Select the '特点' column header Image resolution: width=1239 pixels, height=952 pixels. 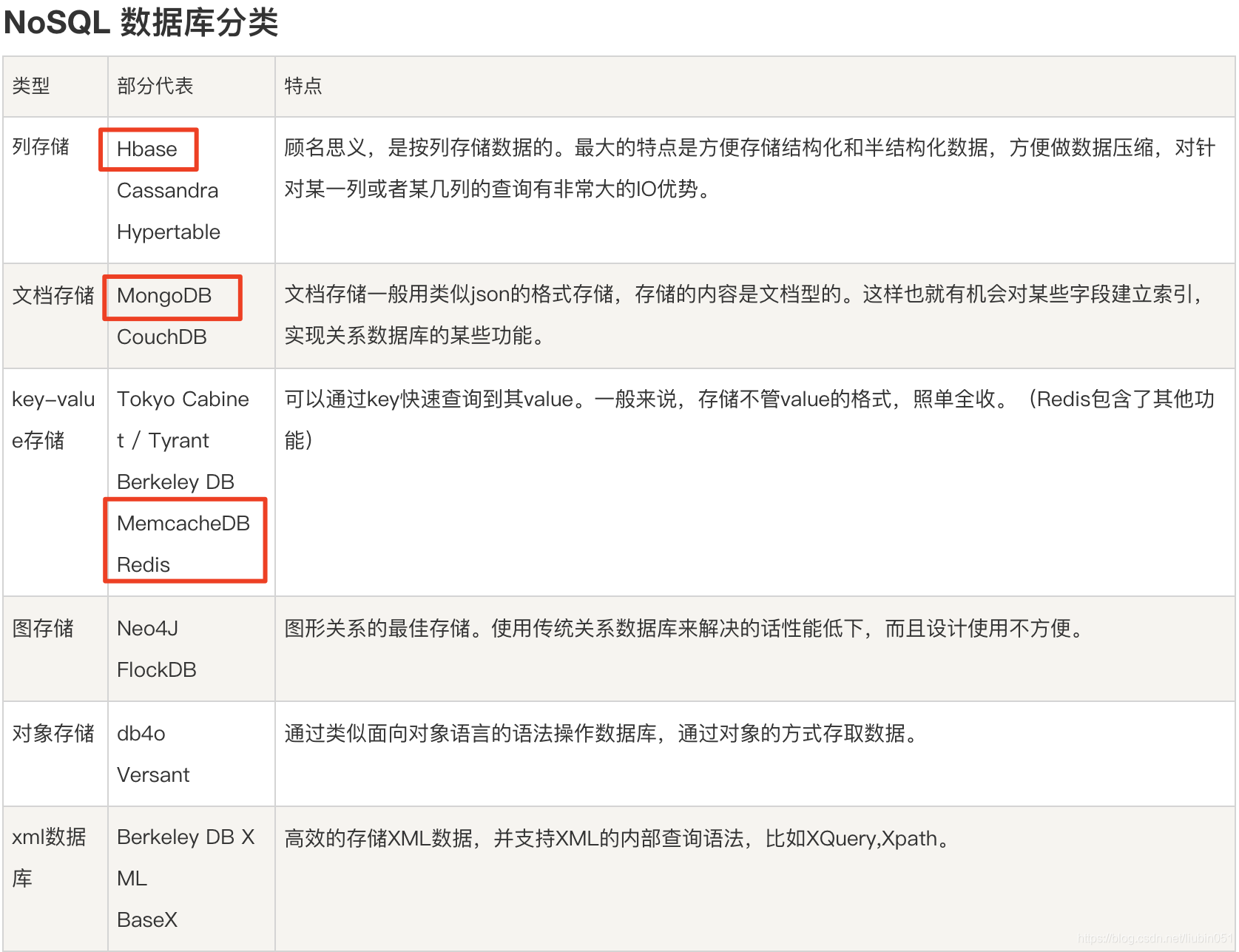303,86
